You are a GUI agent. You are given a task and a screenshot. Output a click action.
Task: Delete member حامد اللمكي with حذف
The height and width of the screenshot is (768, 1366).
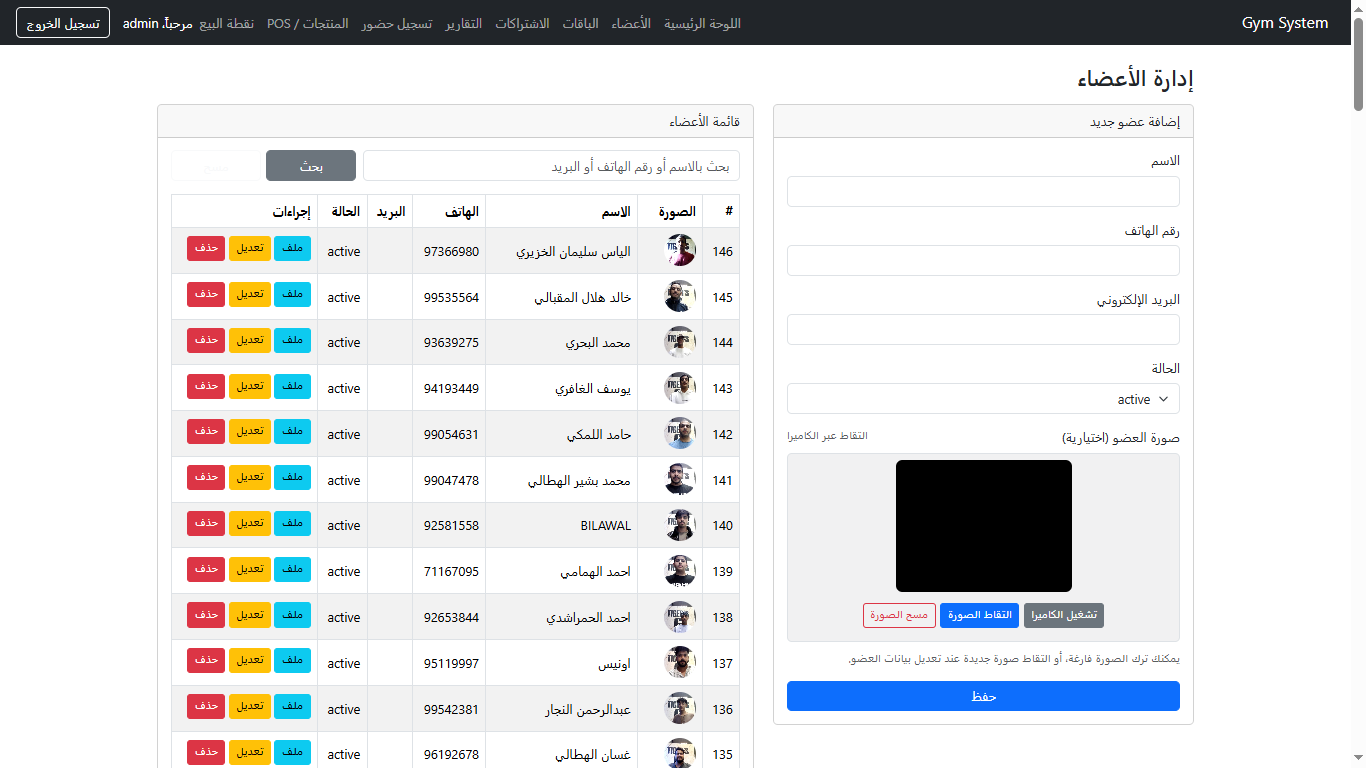206,432
